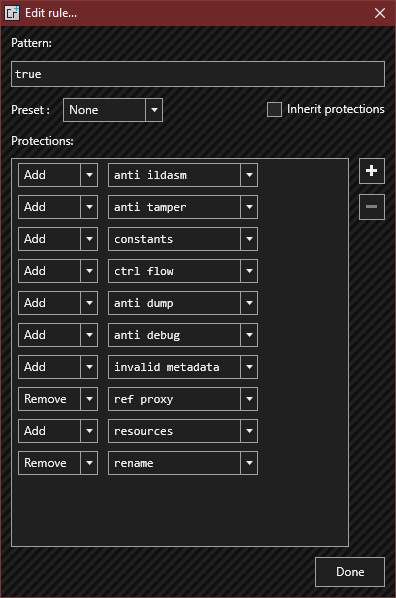Enable the Inherit protections checkbox

[274, 109]
